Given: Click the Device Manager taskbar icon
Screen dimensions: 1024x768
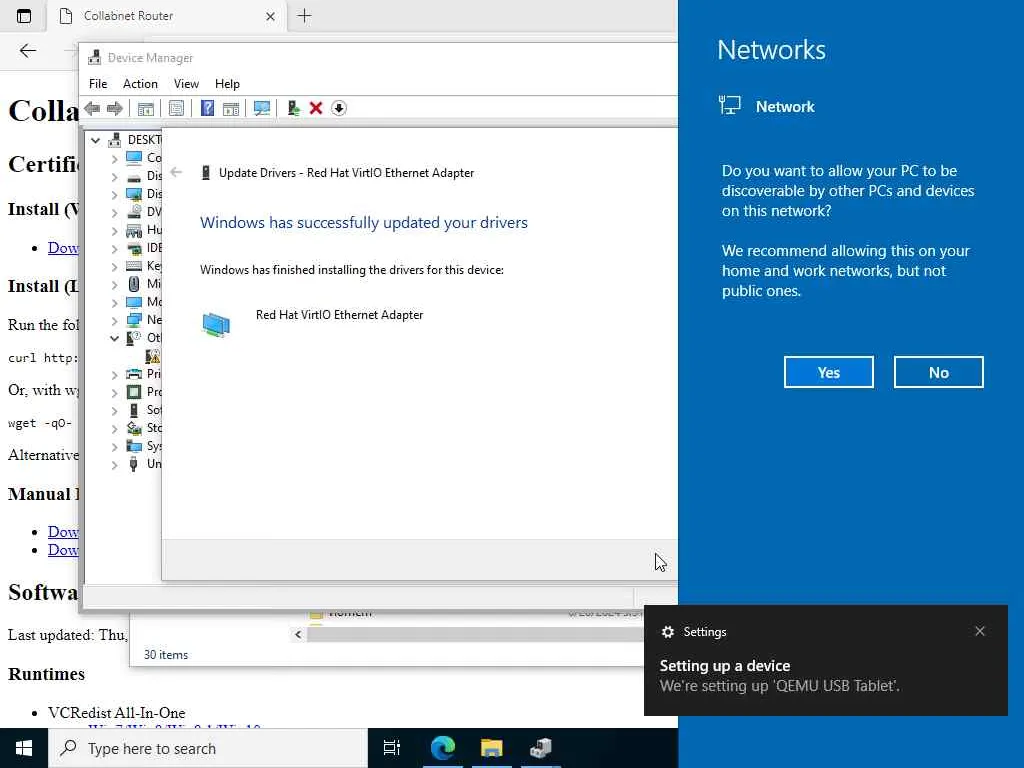Looking at the screenshot, I should (x=541, y=748).
